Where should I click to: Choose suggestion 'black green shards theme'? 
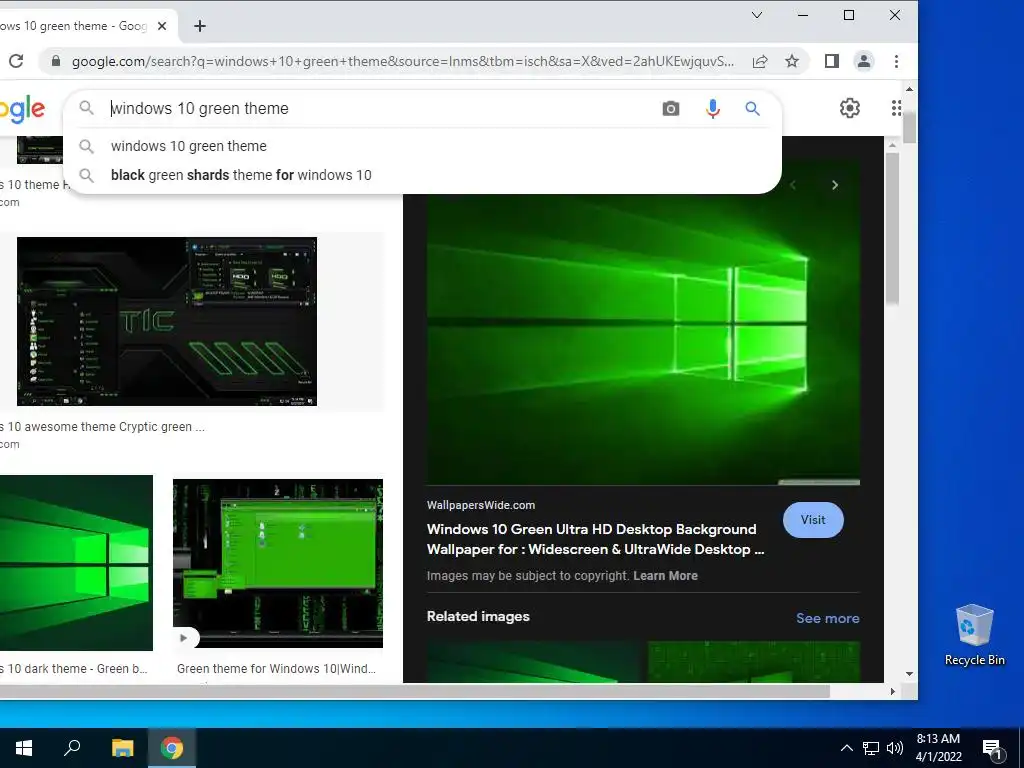point(423,175)
